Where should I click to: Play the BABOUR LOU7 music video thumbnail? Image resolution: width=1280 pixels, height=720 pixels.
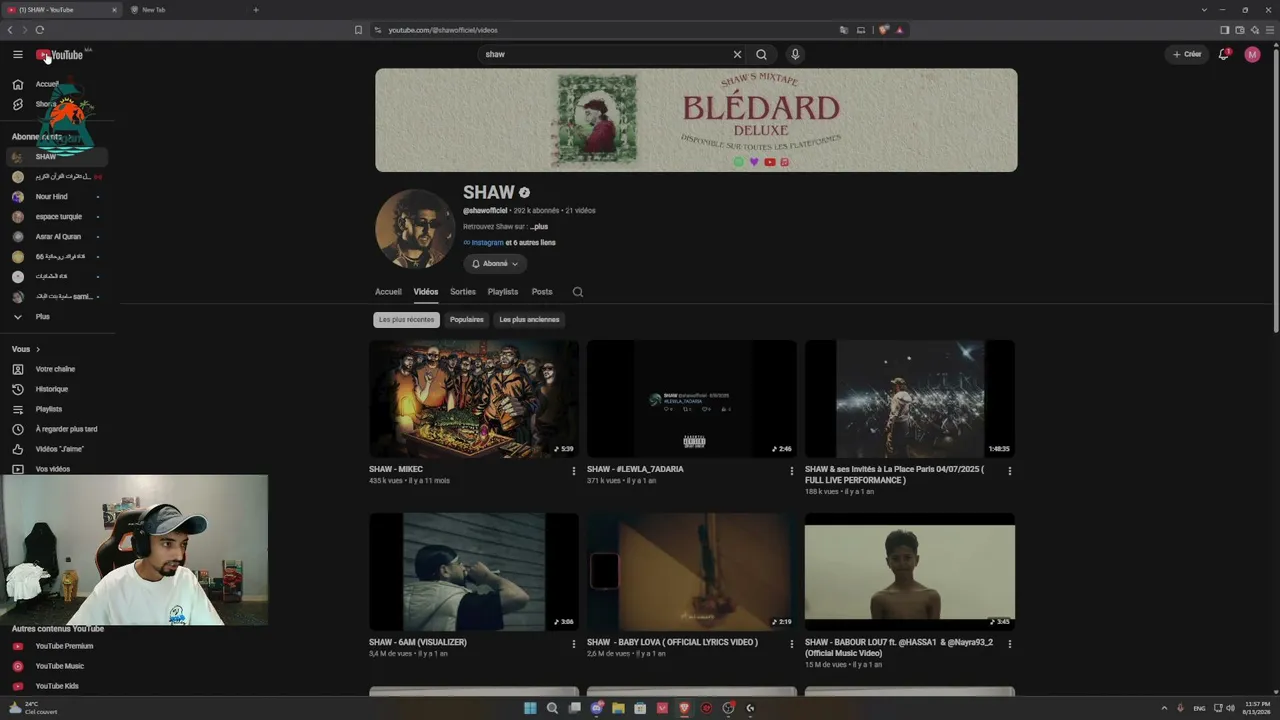coord(910,572)
